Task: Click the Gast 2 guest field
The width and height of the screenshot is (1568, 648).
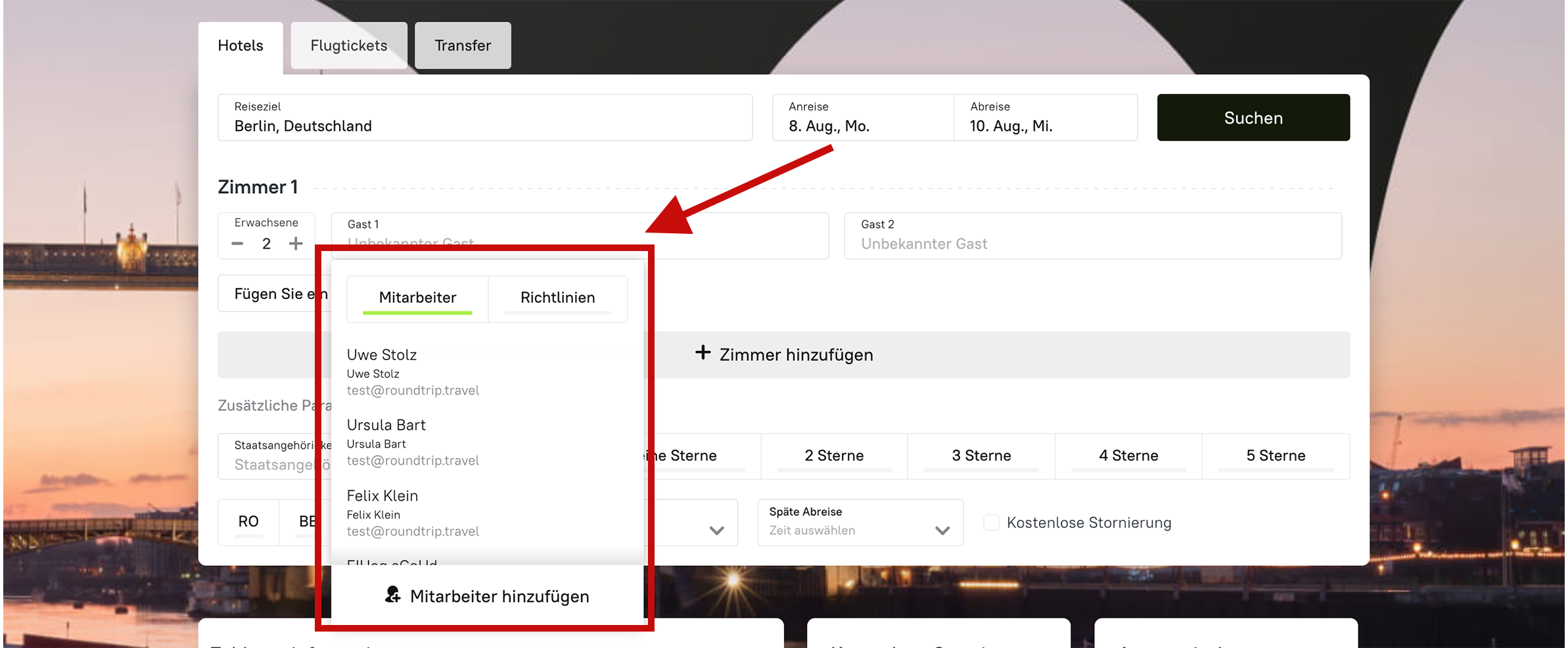Action: pos(1092,236)
